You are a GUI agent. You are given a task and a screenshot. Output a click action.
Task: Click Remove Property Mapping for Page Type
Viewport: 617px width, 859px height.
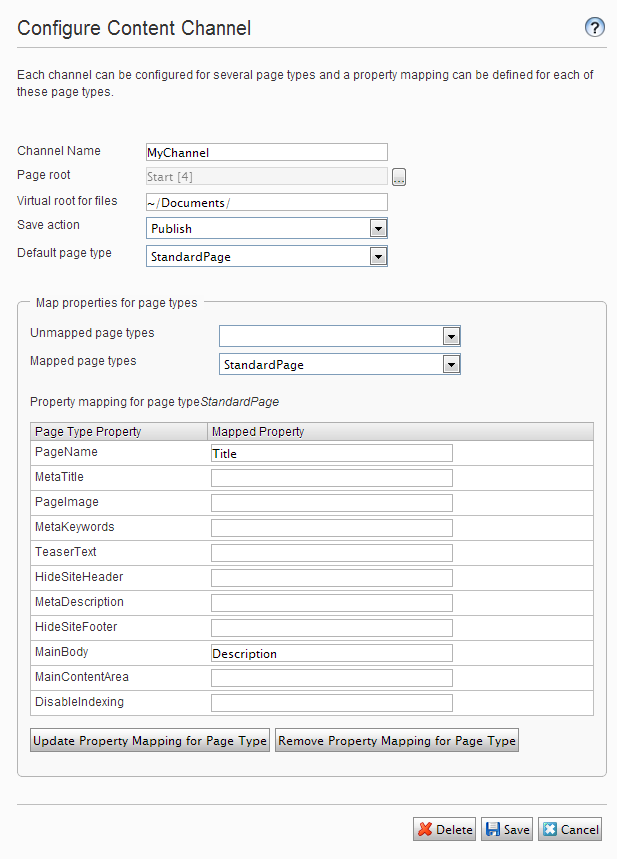(x=397, y=741)
